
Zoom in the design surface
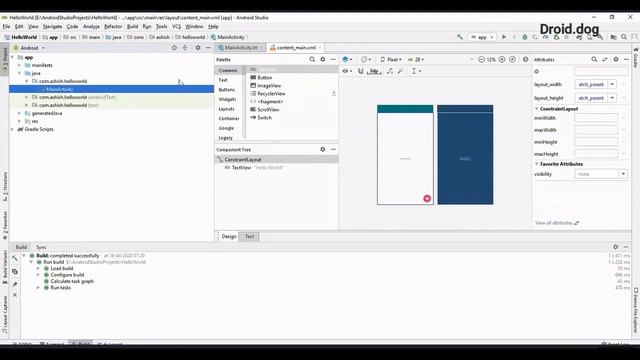502,59
